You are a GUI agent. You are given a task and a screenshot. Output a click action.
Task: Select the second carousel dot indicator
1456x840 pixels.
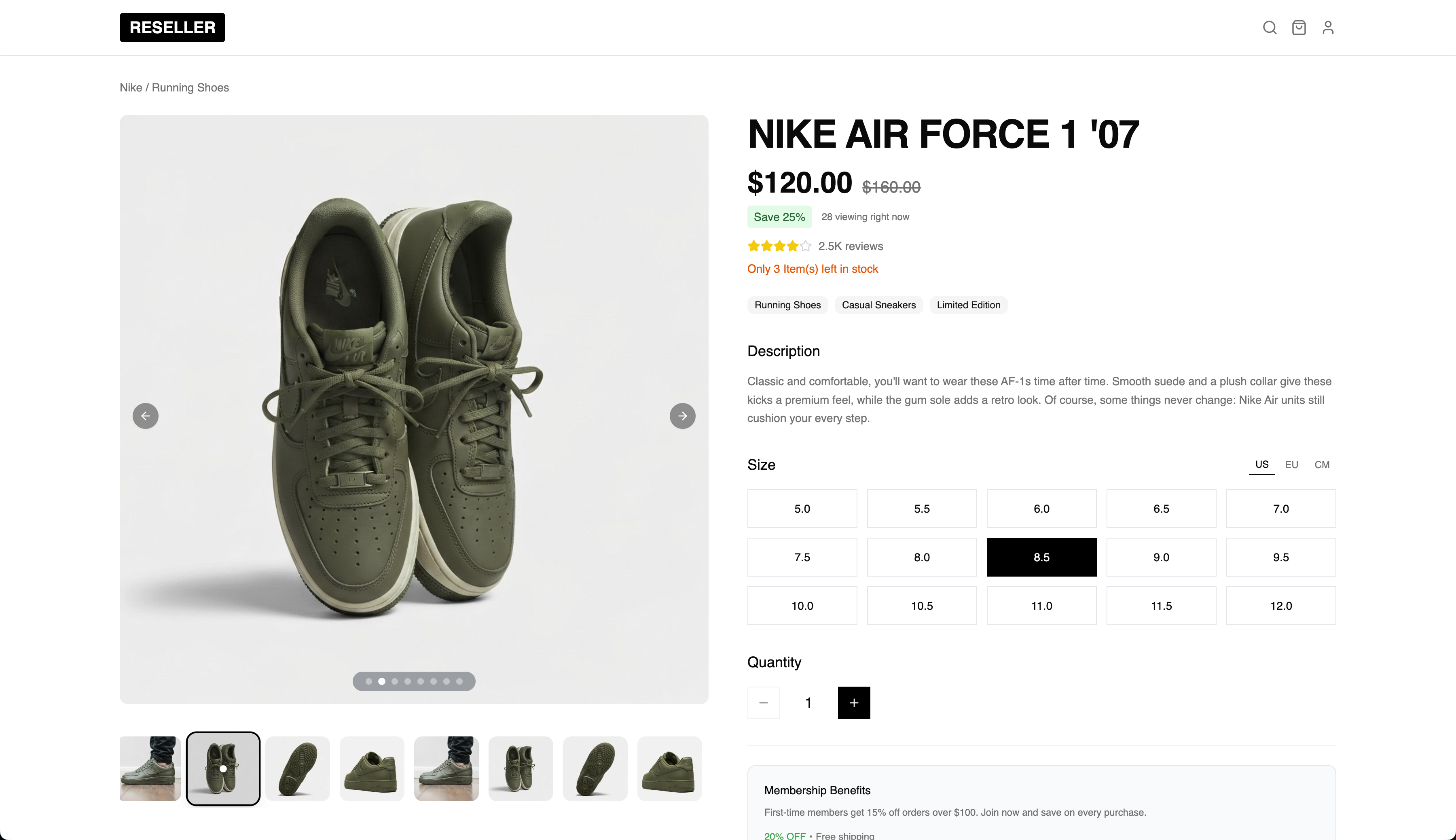(382, 681)
